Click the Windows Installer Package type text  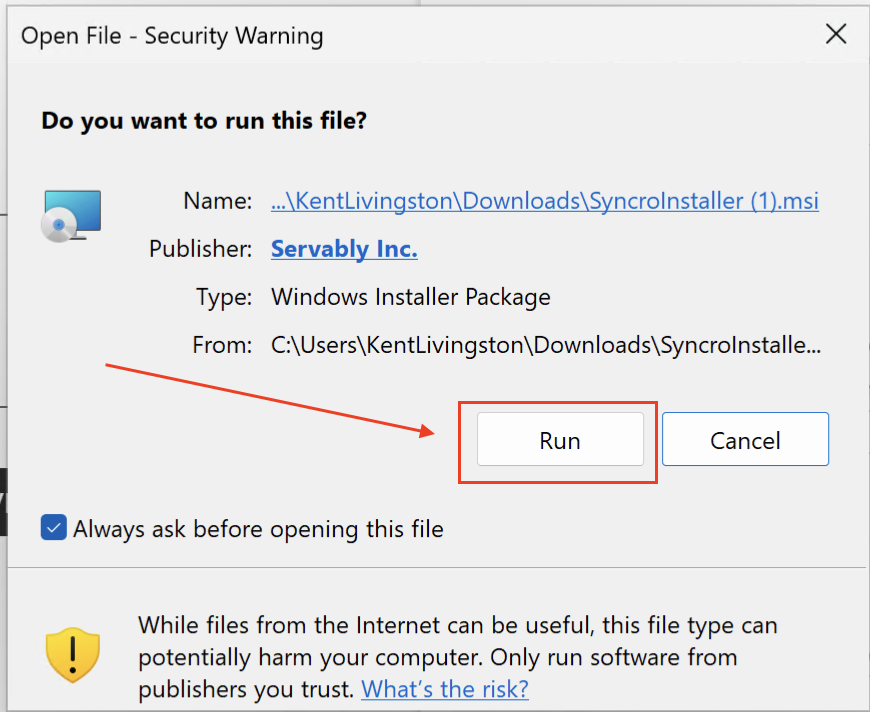tap(411, 297)
